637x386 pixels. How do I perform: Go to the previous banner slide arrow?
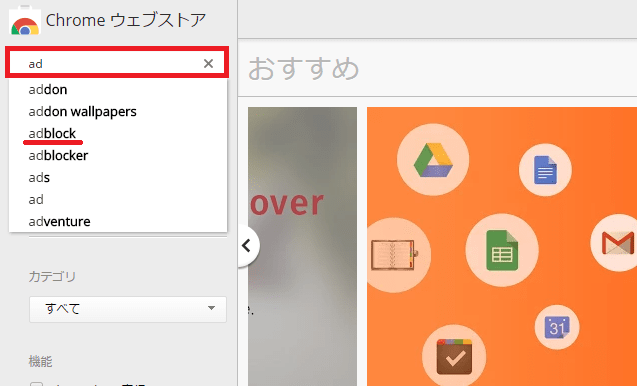pos(247,245)
